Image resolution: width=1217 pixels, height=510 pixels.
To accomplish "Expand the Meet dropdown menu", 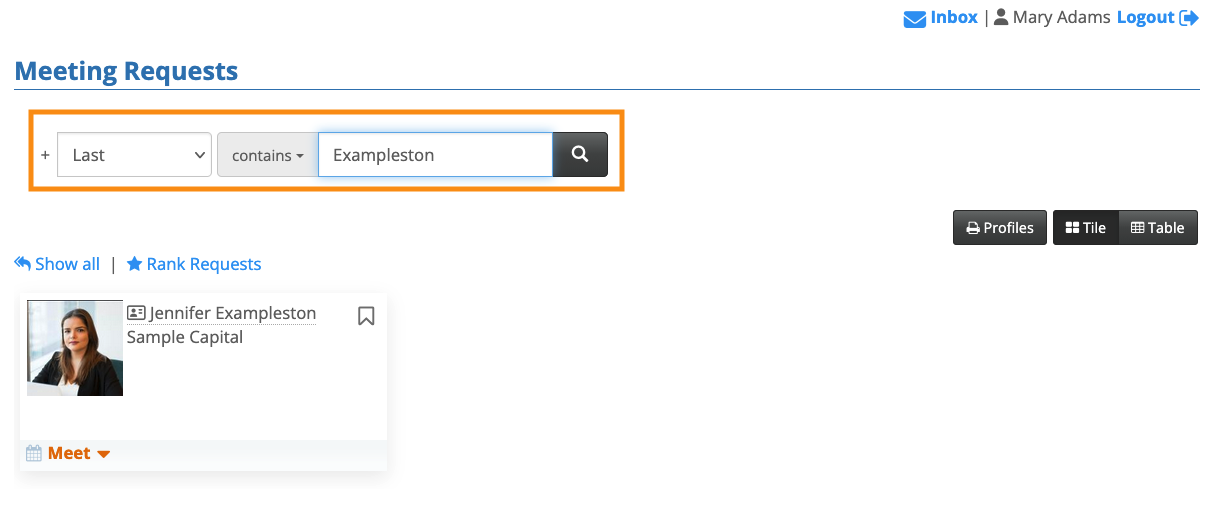I will [103, 454].
